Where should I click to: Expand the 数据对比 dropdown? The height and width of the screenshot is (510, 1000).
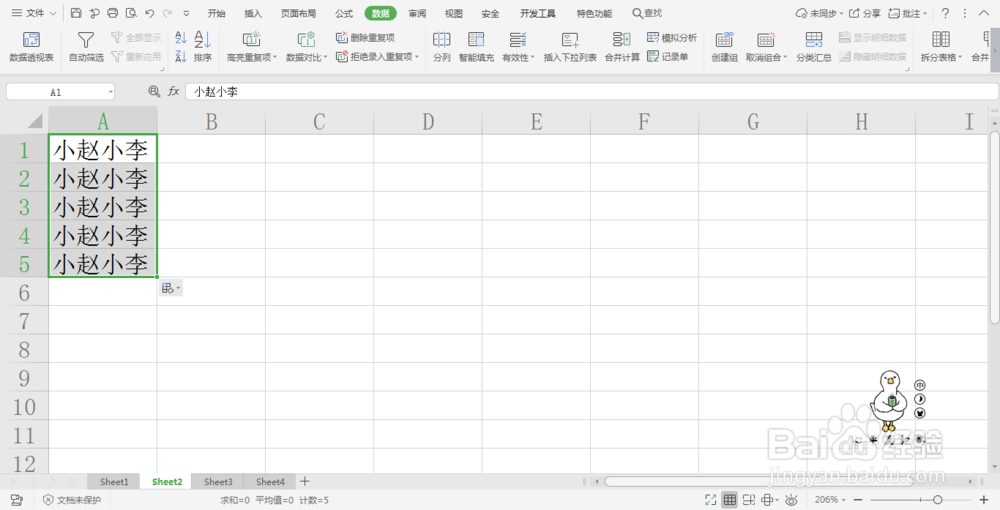tap(325, 57)
